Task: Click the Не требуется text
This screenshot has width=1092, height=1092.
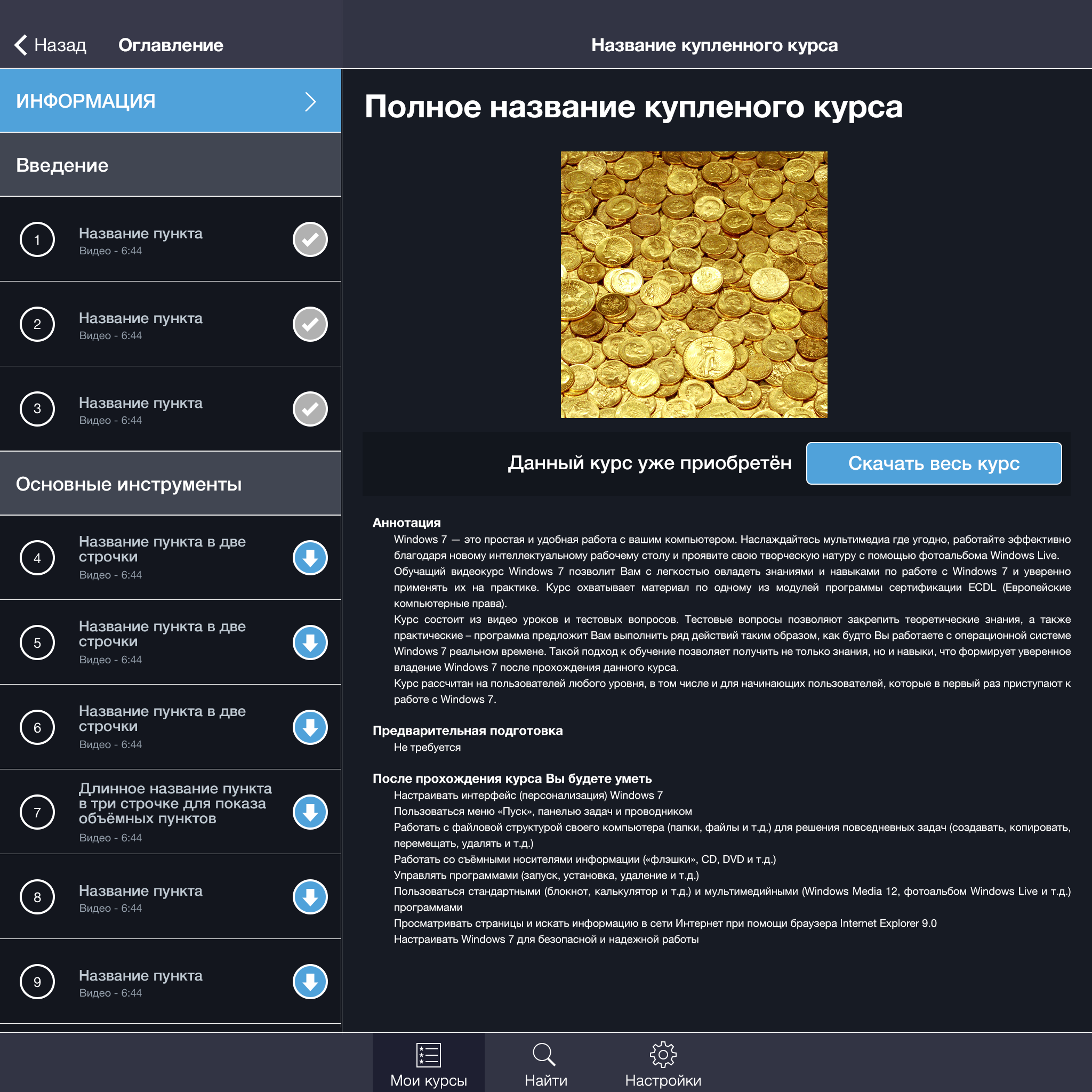Action: [x=427, y=747]
